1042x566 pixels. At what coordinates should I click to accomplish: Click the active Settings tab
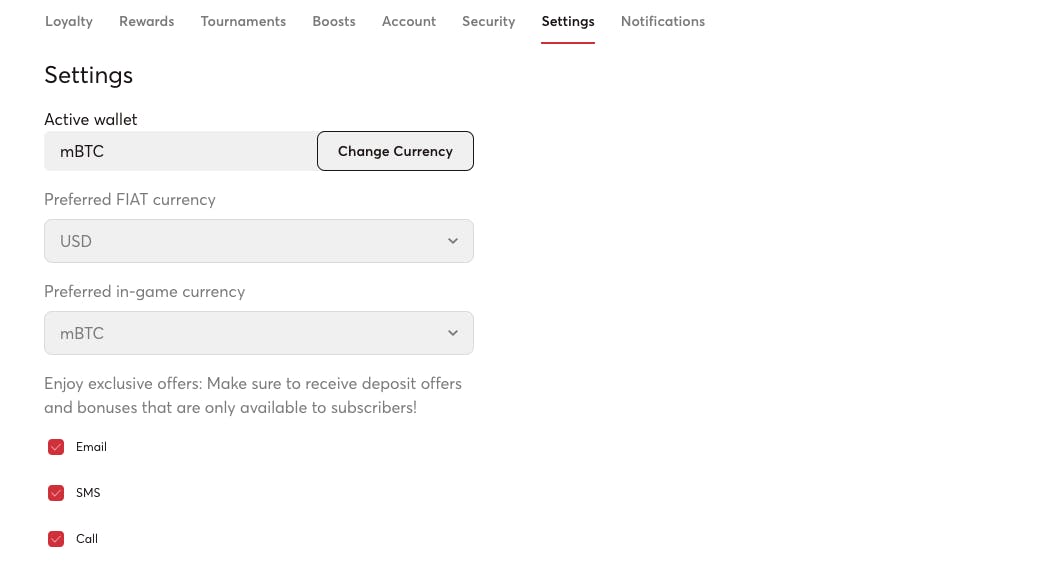[568, 21]
